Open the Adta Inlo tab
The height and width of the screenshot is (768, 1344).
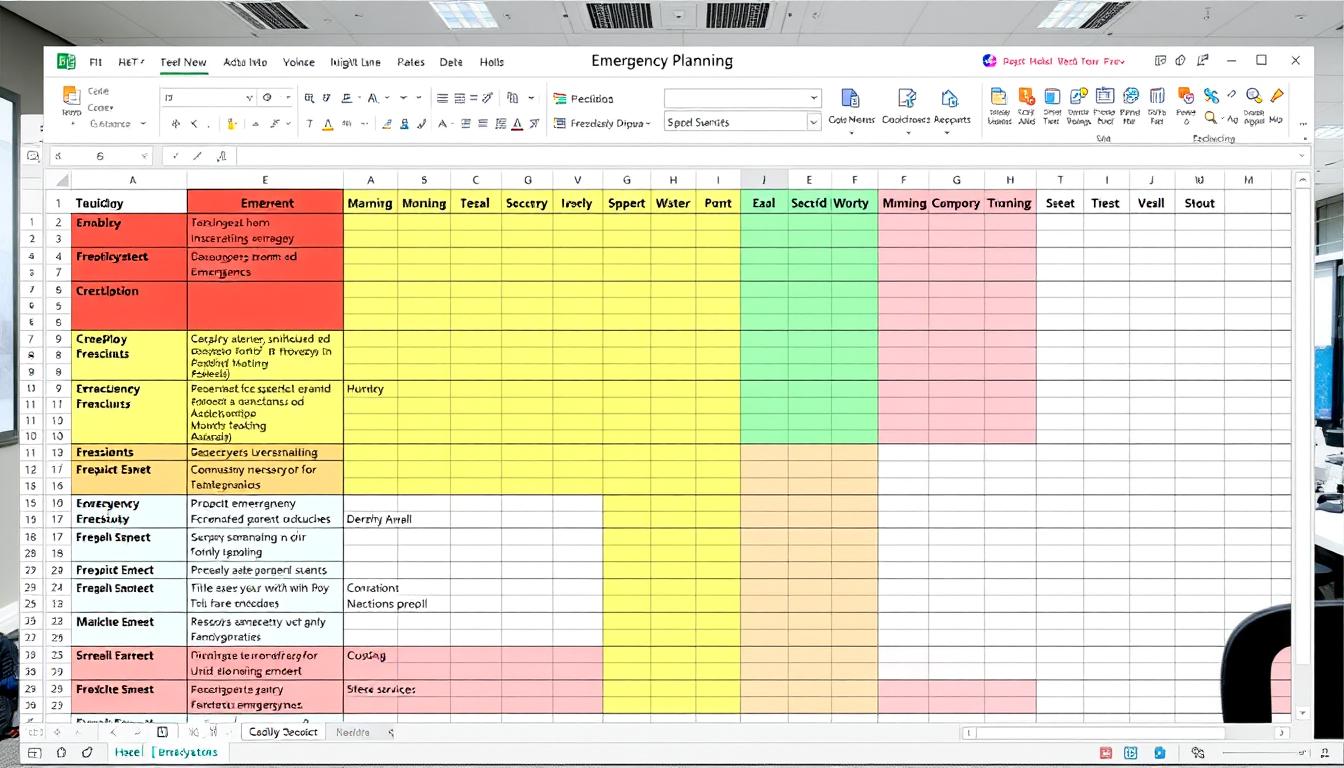pyautogui.click(x=245, y=62)
